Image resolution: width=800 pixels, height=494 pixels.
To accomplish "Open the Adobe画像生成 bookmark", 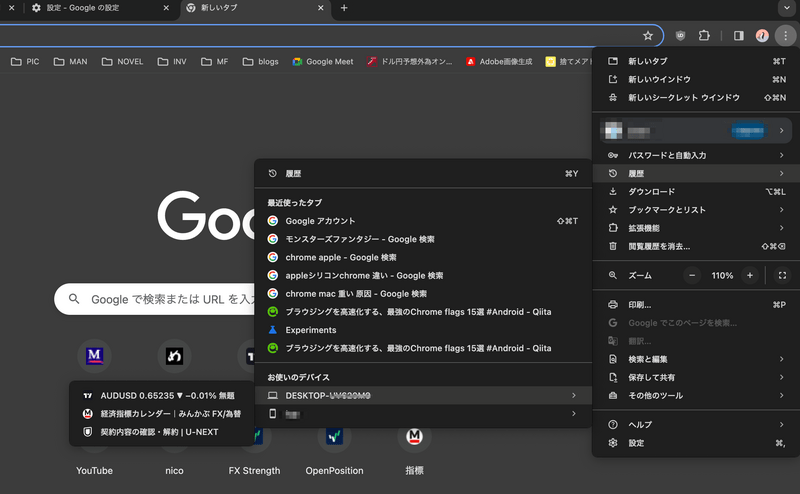I will (499, 62).
